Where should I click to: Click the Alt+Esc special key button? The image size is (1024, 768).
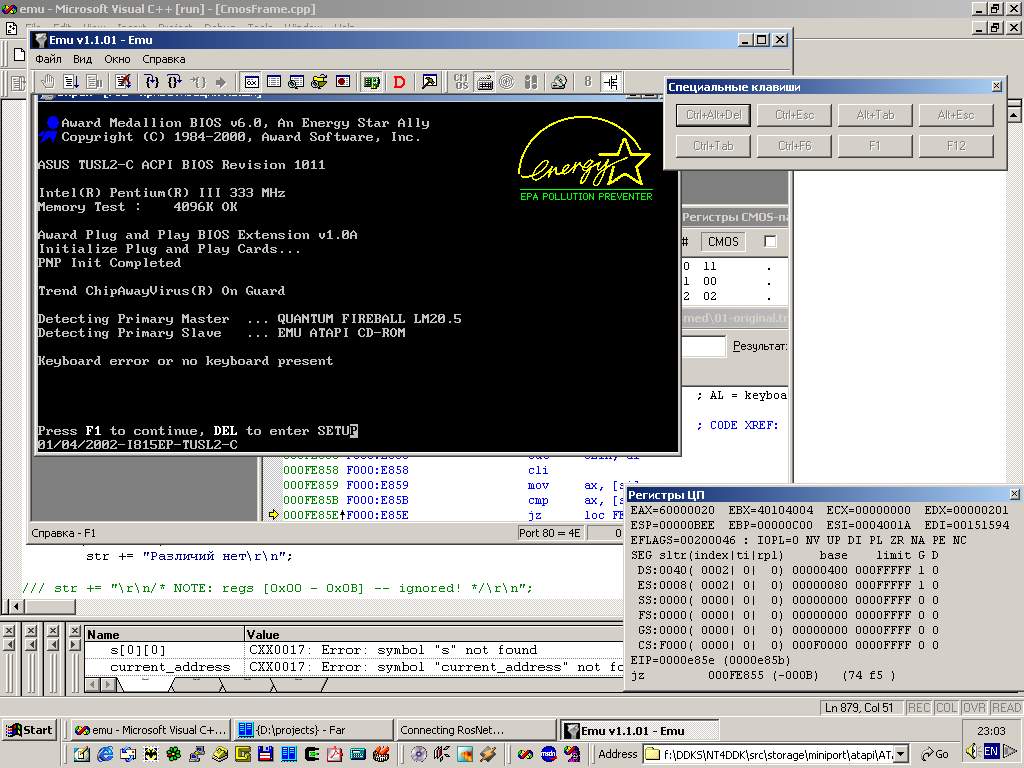coord(956,115)
